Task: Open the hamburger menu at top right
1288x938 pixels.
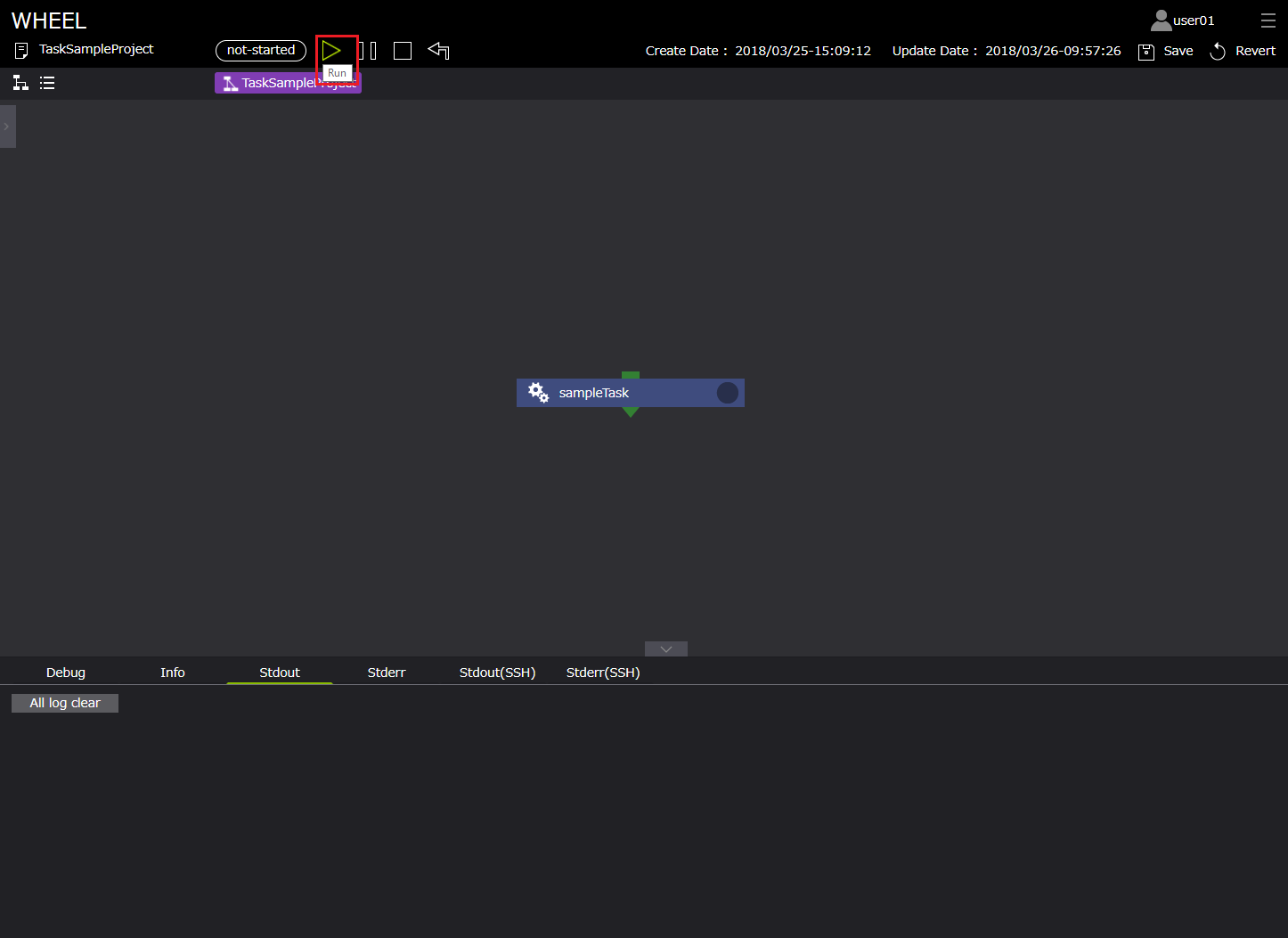Action: click(x=1268, y=20)
